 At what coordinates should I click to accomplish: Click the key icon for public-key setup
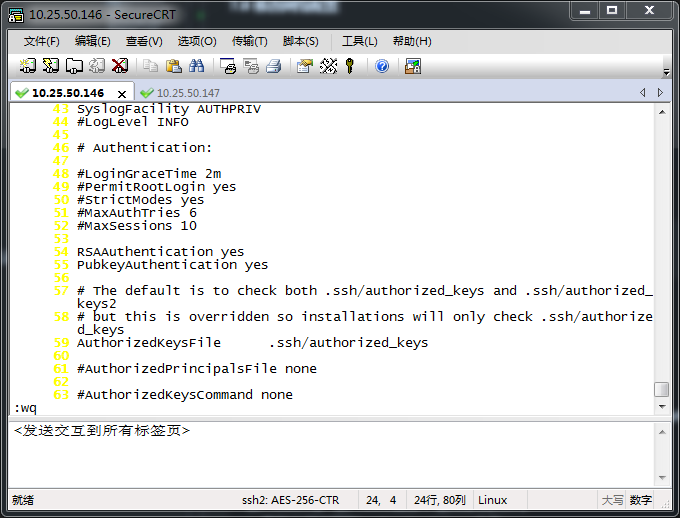pyautogui.click(x=350, y=66)
